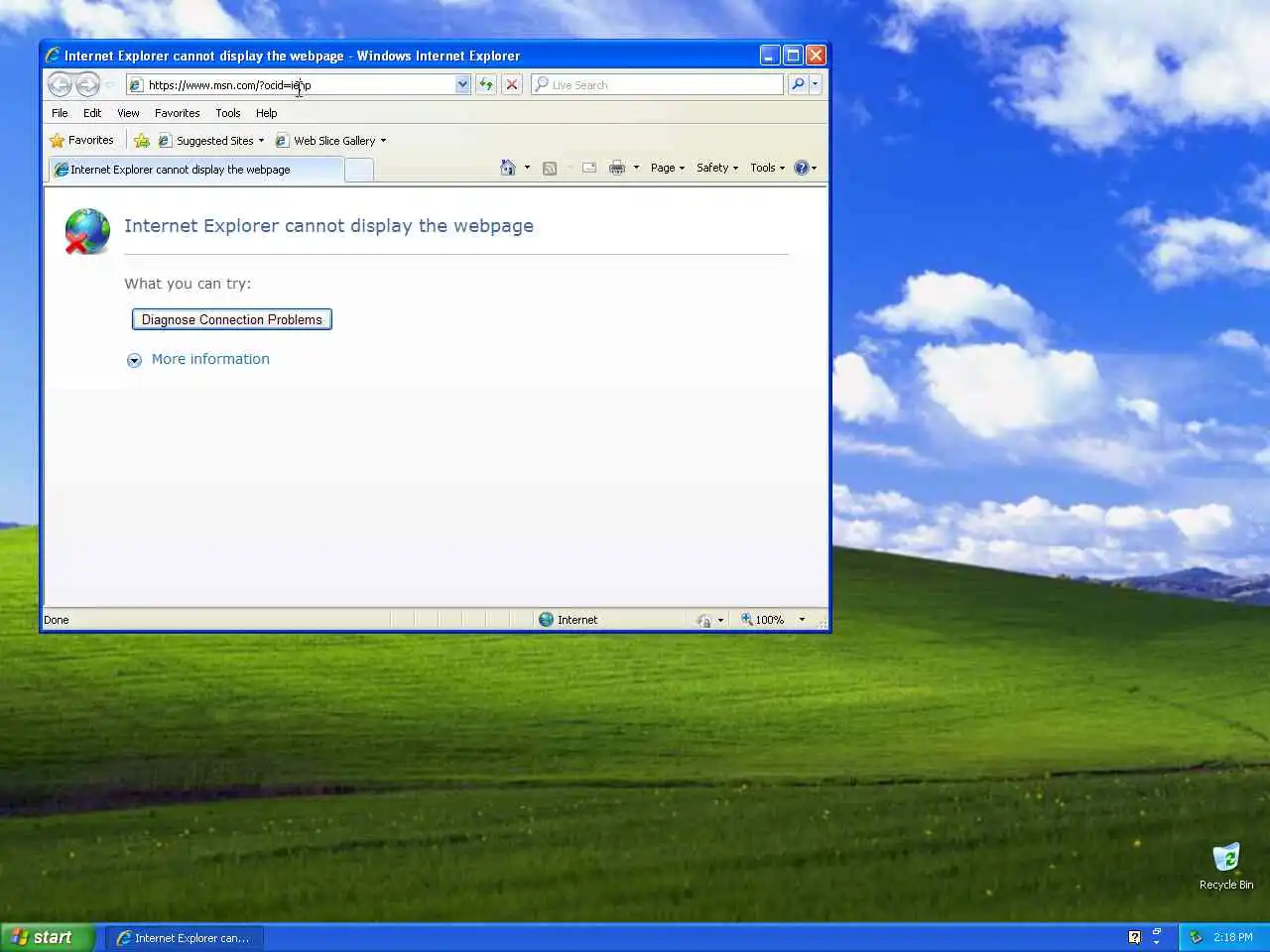Click the globe error icon on page
The image size is (1270, 952).
[x=87, y=231]
